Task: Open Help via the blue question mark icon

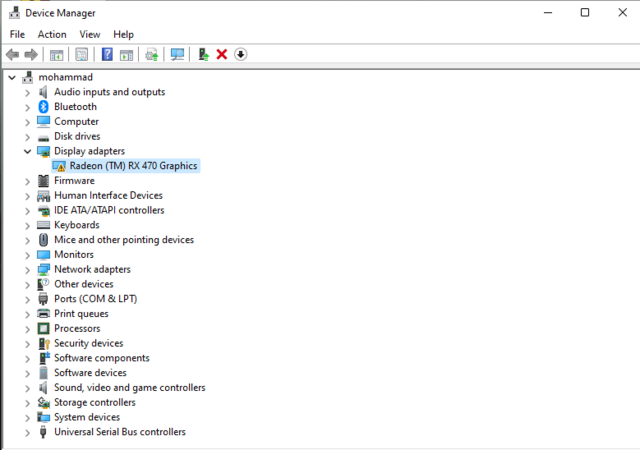Action: 107,54
